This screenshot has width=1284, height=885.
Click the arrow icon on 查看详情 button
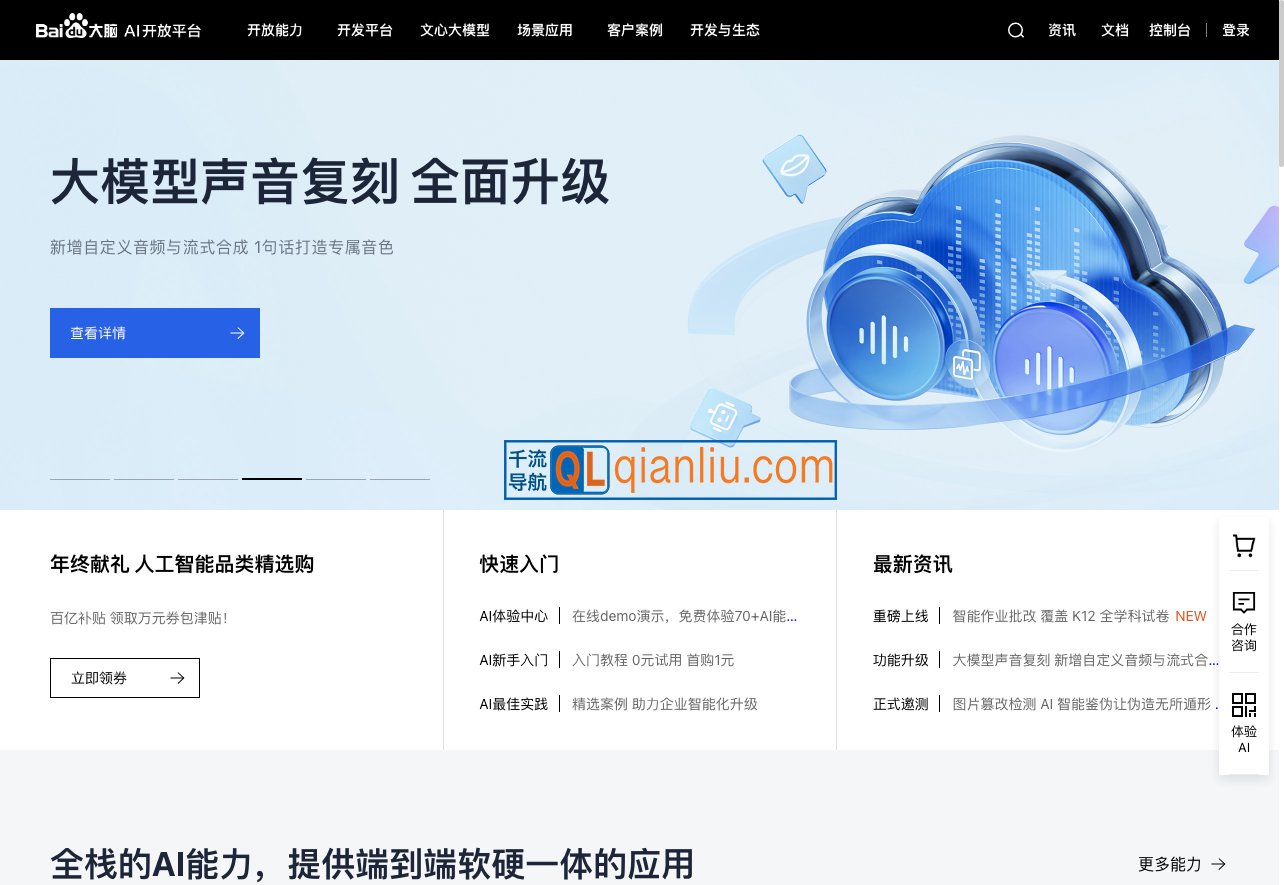point(237,333)
